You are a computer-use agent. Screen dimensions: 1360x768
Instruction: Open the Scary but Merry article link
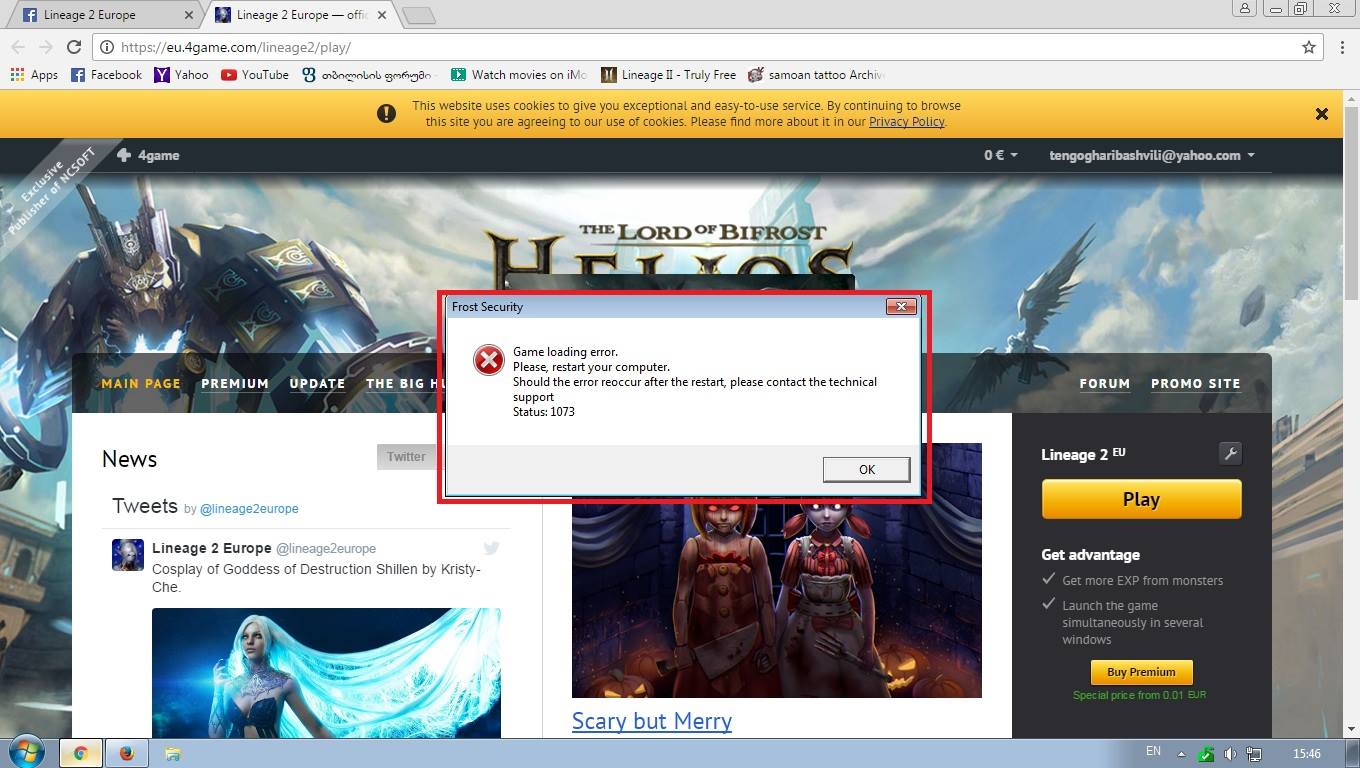pyautogui.click(x=652, y=721)
